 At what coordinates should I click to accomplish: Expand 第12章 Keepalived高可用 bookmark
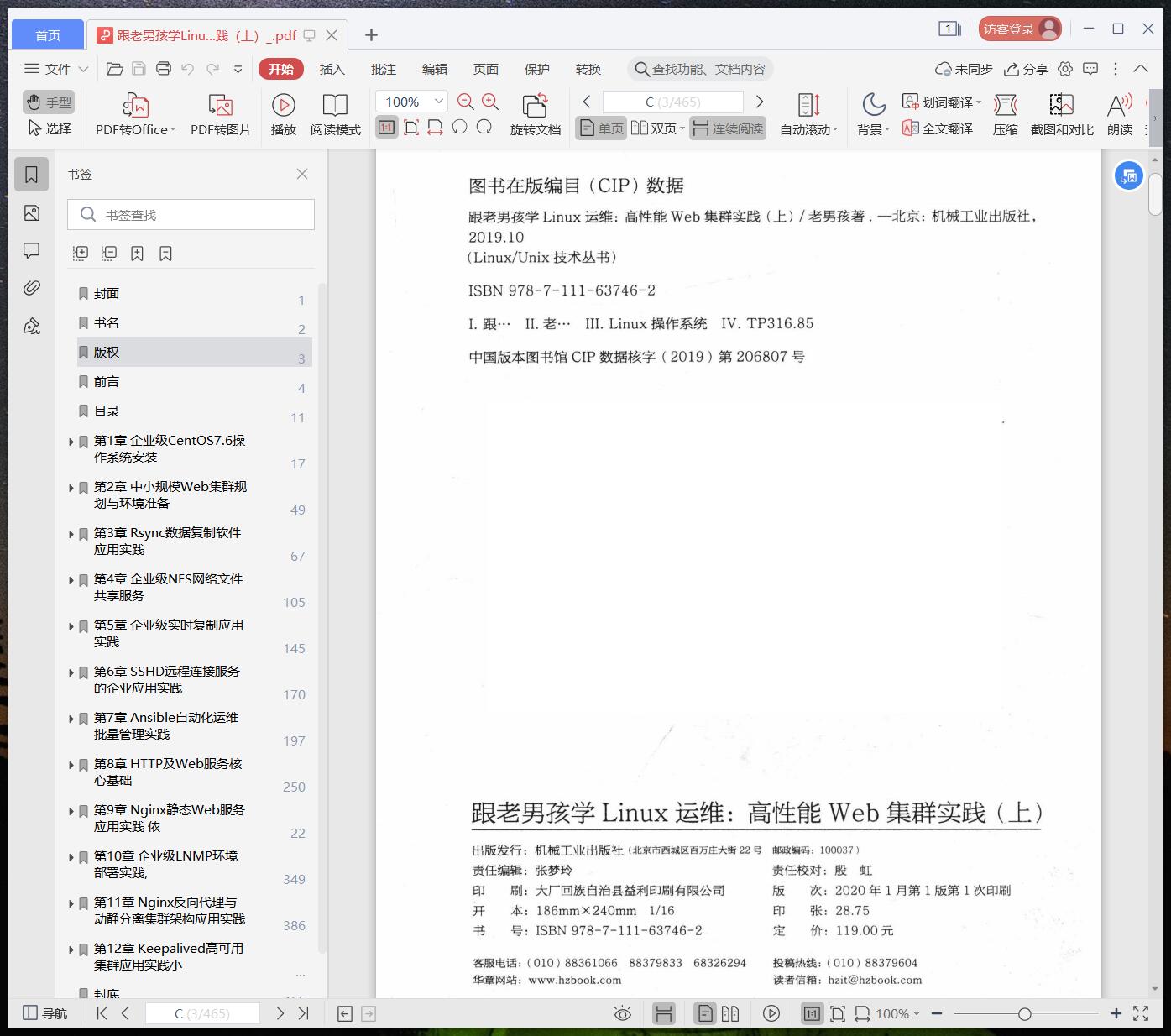pos(71,949)
